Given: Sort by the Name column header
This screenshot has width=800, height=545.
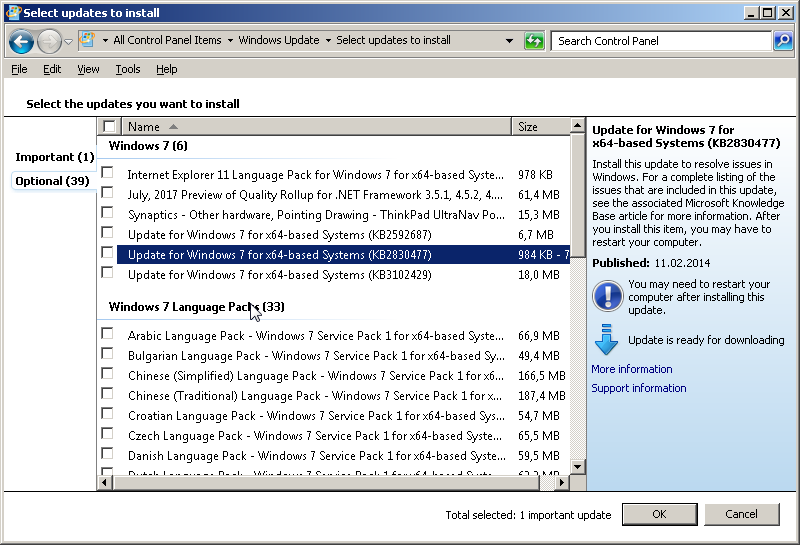Looking at the screenshot, I should pos(316,127).
